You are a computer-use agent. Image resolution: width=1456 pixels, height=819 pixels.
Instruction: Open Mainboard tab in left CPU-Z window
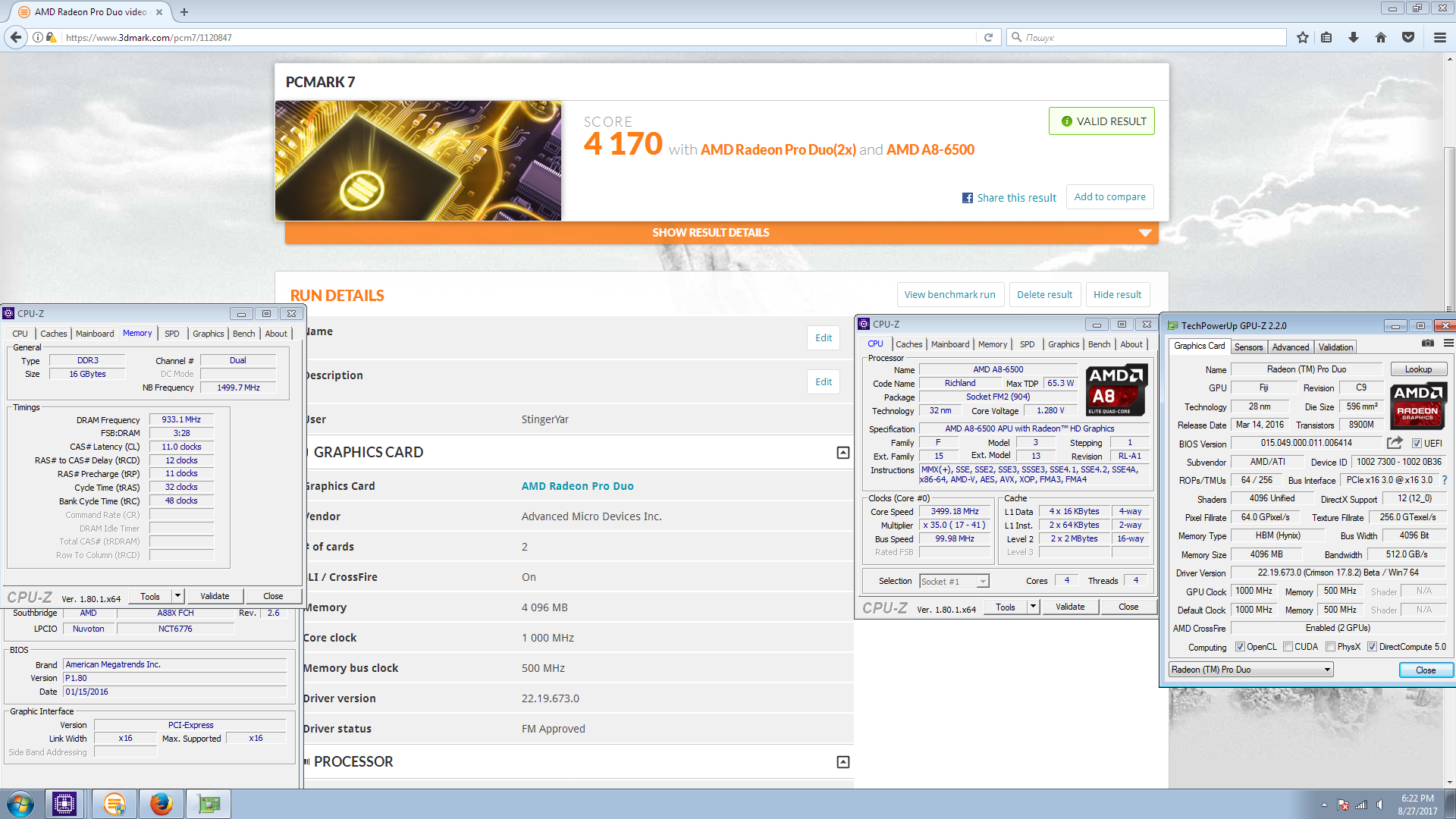tap(95, 334)
